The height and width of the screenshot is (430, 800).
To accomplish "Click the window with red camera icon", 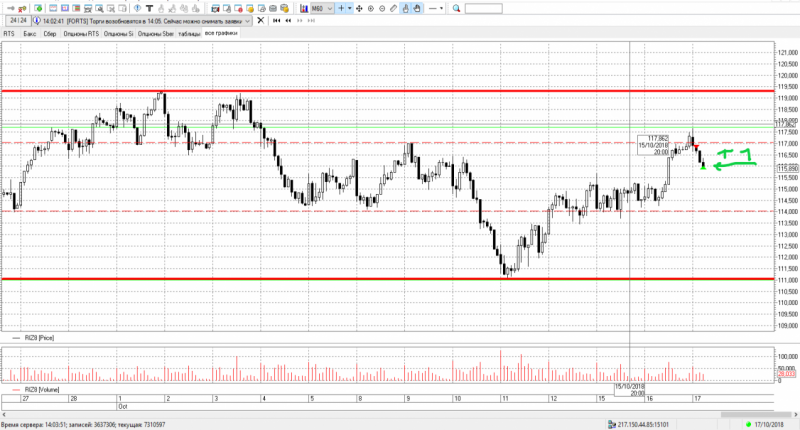I will 215,8.
